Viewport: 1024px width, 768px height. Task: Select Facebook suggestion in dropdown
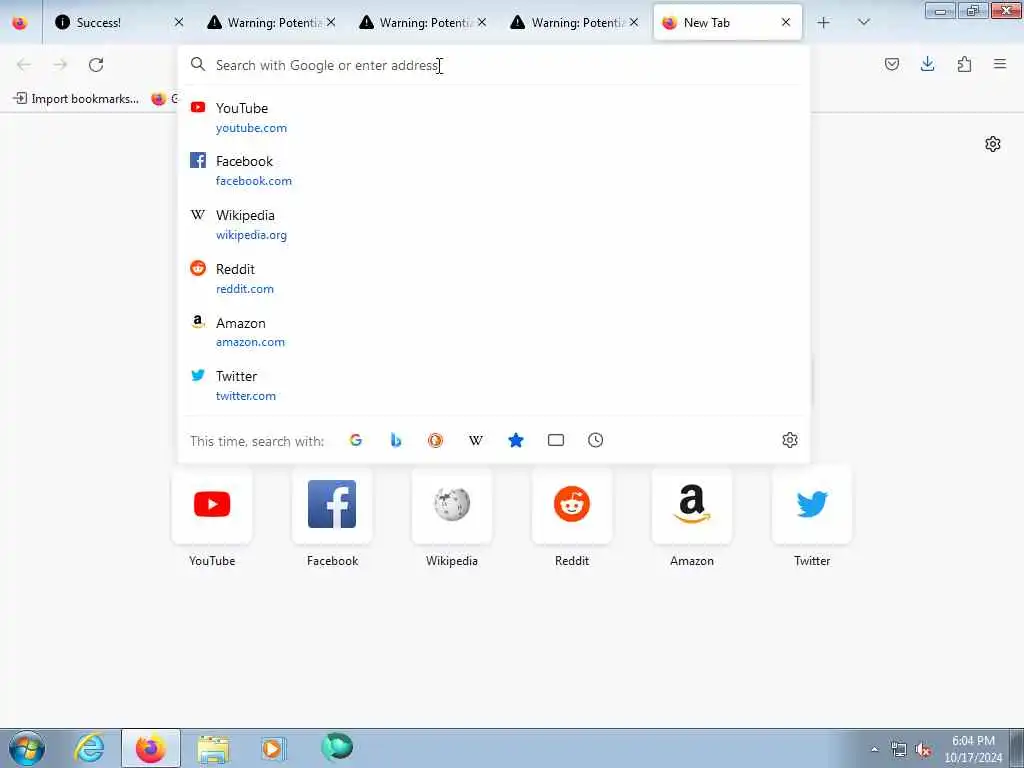(x=494, y=171)
